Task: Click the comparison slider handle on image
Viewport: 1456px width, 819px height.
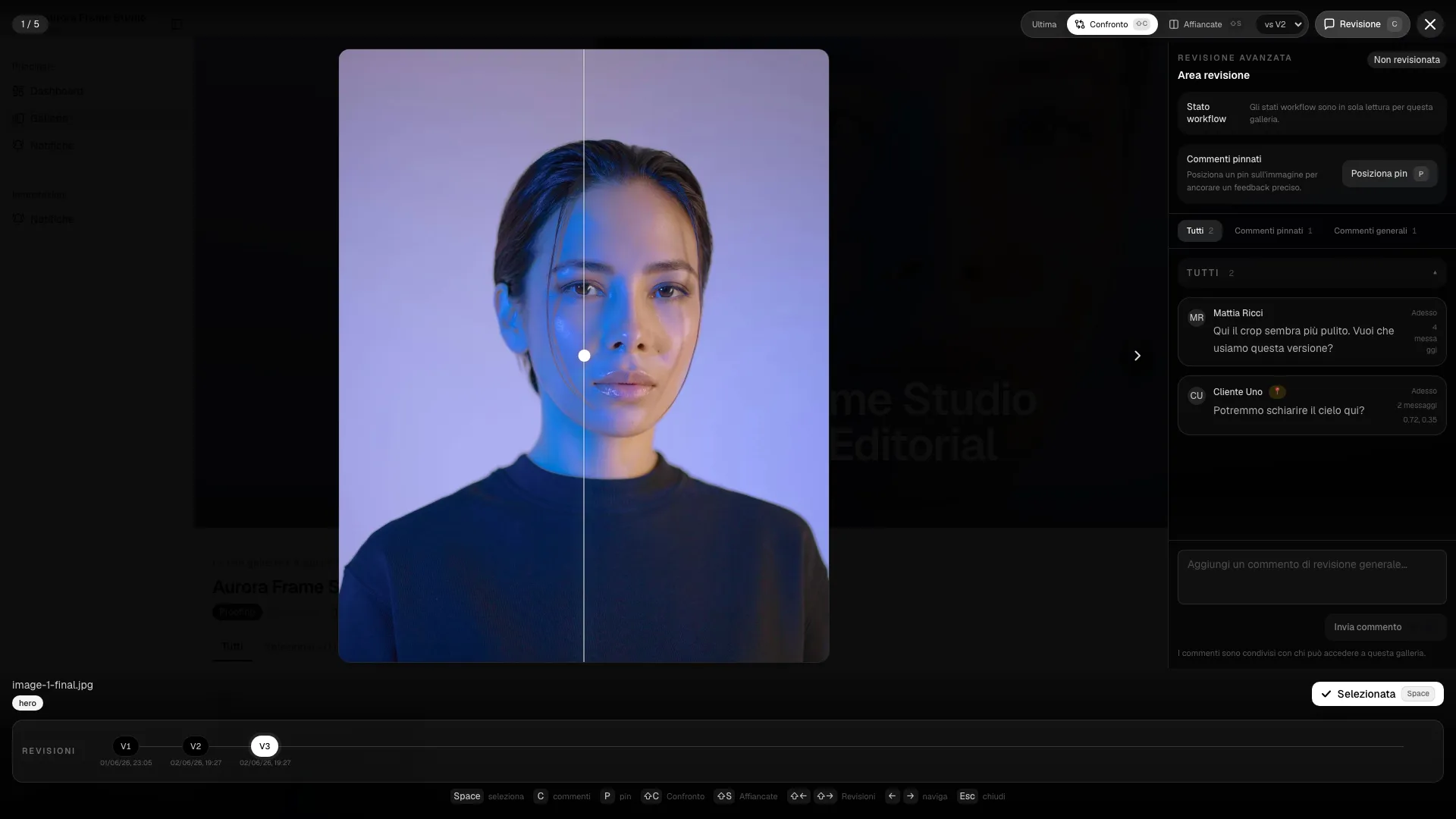Action: (584, 356)
